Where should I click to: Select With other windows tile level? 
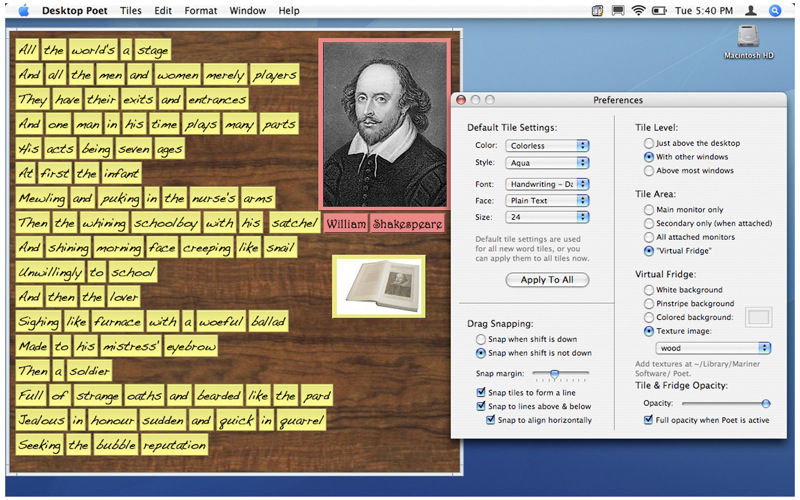(x=686, y=157)
